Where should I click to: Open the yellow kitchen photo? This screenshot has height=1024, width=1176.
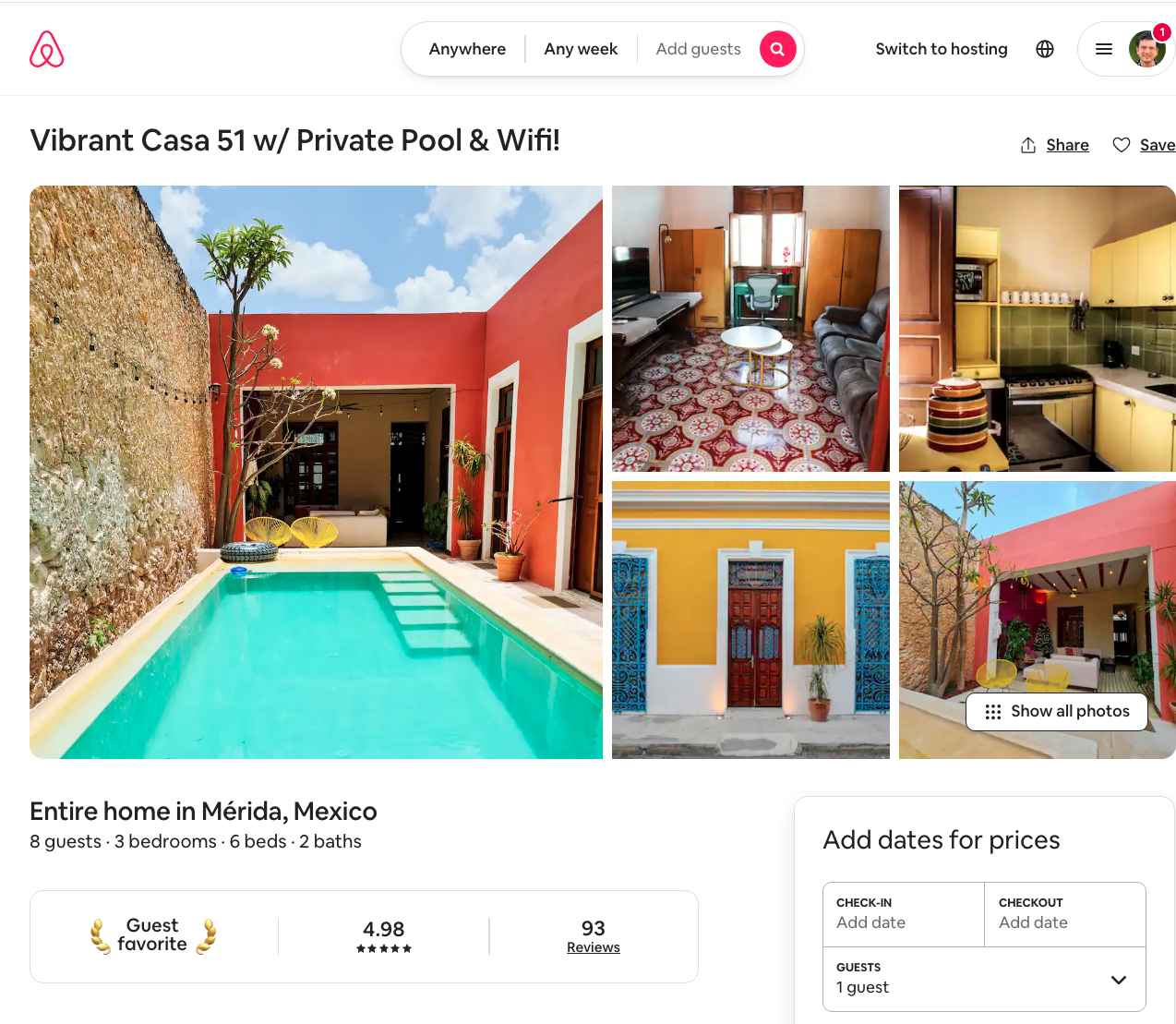pyautogui.click(x=1038, y=329)
